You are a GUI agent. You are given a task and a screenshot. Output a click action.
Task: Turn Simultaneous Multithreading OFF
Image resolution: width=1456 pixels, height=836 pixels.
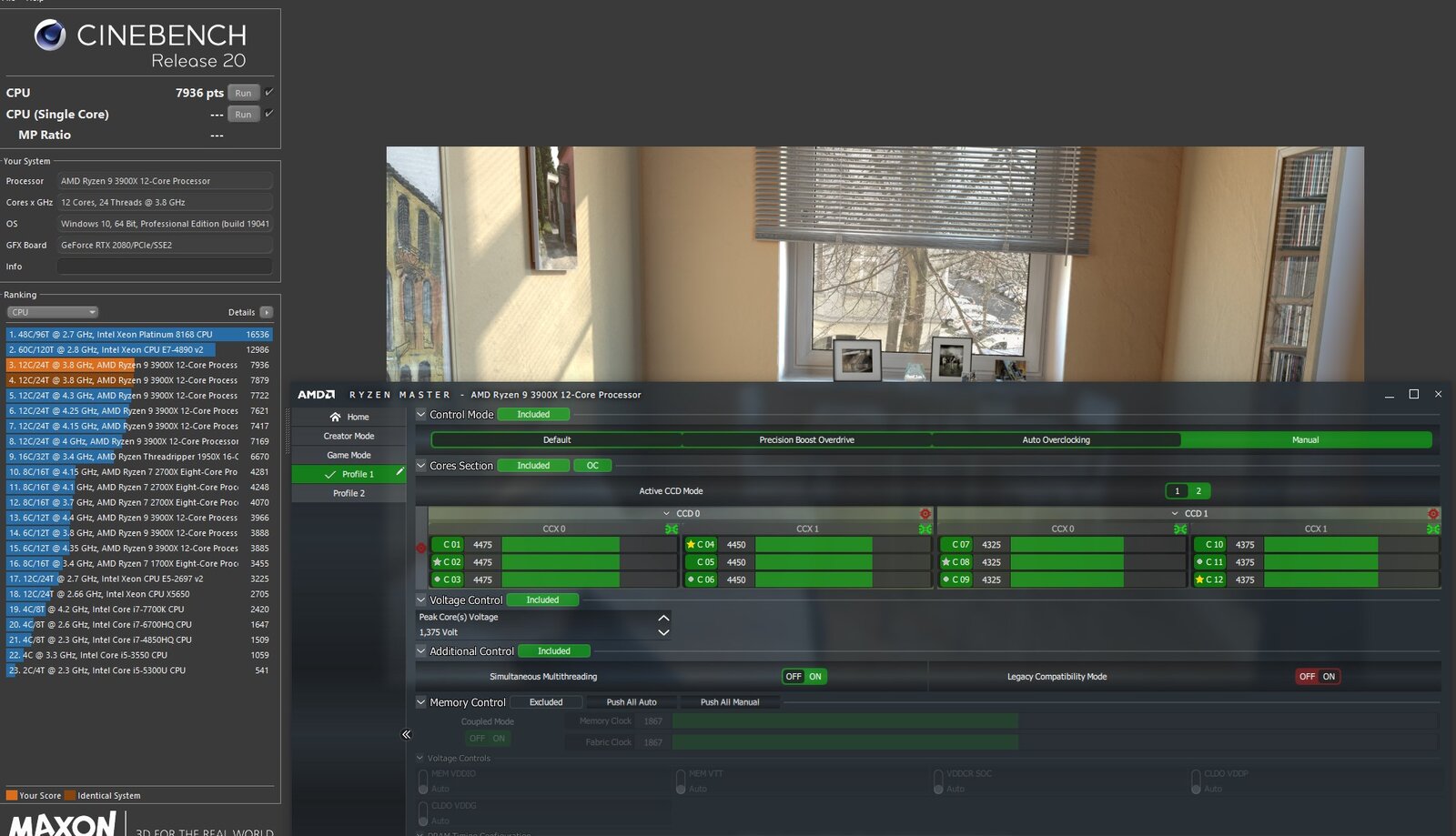pyautogui.click(x=794, y=676)
